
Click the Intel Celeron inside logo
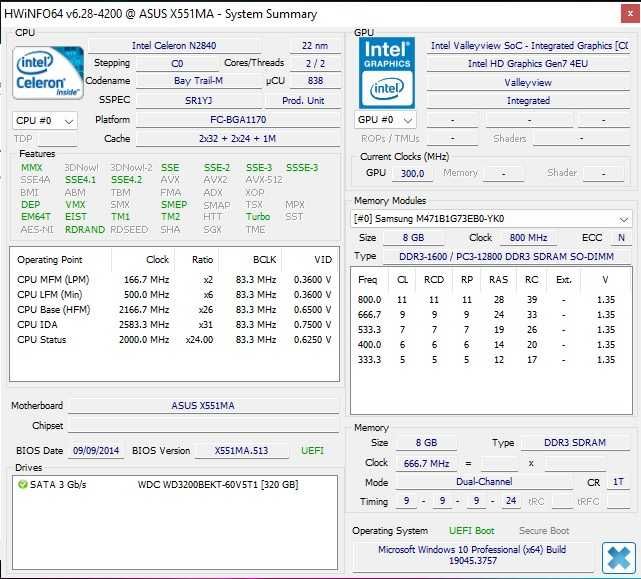48,73
